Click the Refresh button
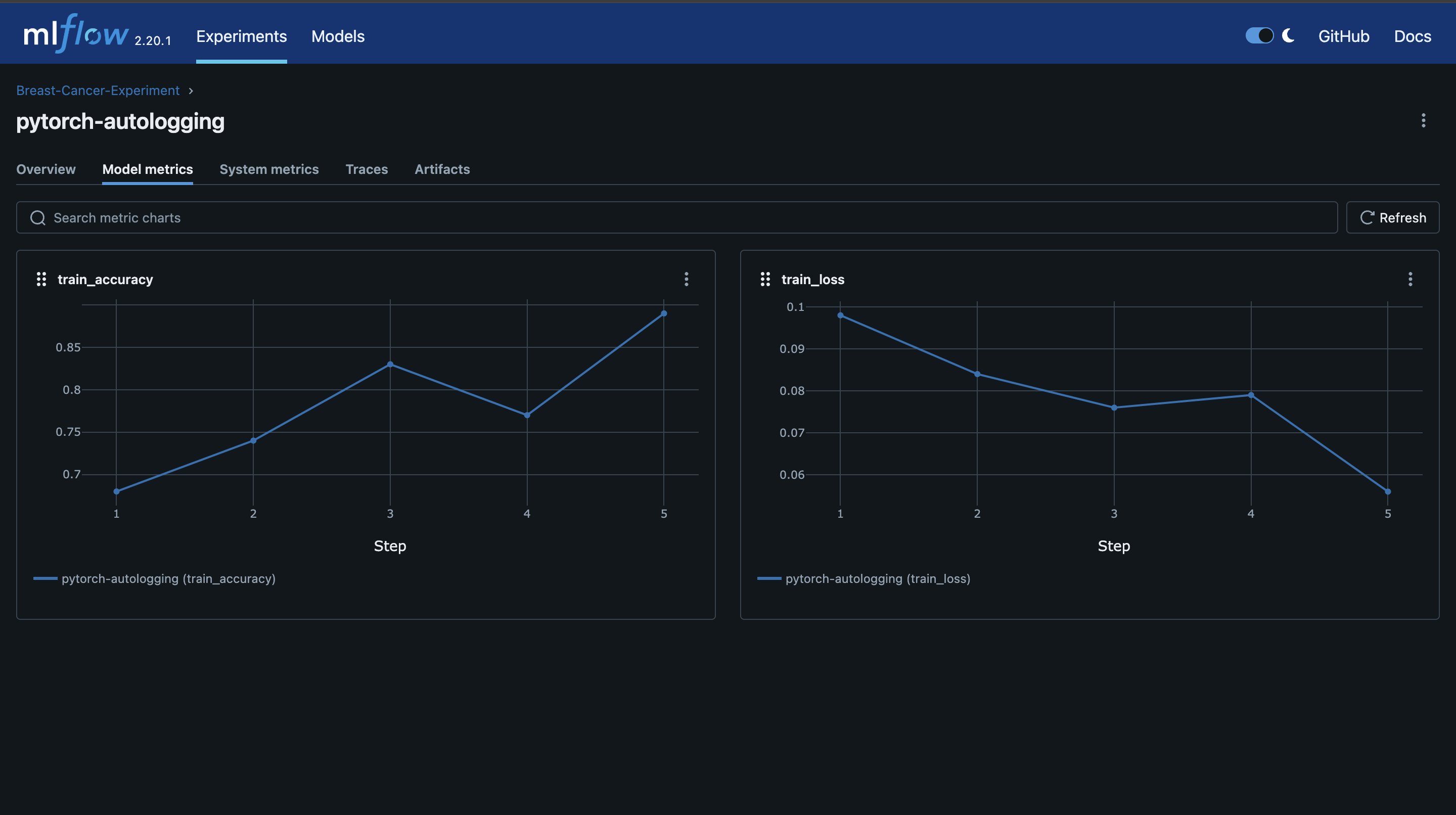The width and height of the screenshot is (1456, 815). [x=1393, y=218]
